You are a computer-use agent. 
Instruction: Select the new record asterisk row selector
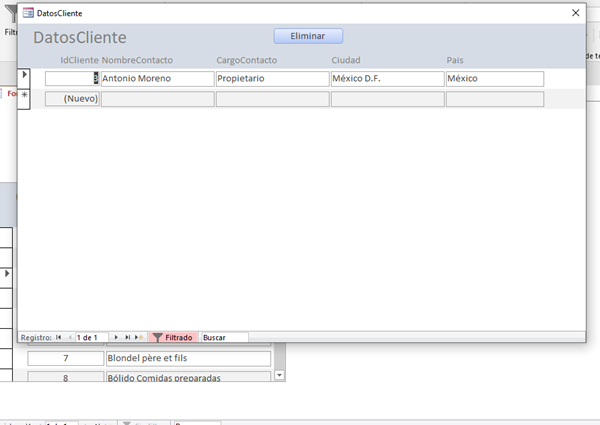[x=24, y=99]
